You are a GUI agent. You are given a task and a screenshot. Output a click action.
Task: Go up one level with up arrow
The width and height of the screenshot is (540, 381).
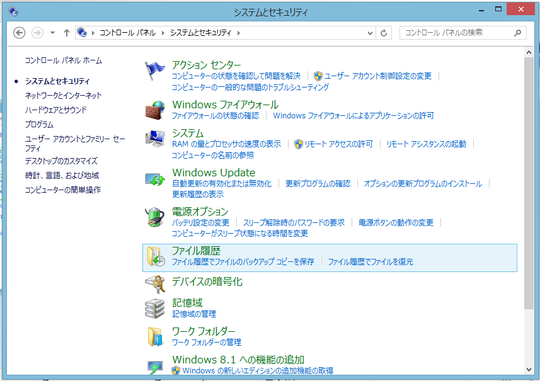coord(66,33)
